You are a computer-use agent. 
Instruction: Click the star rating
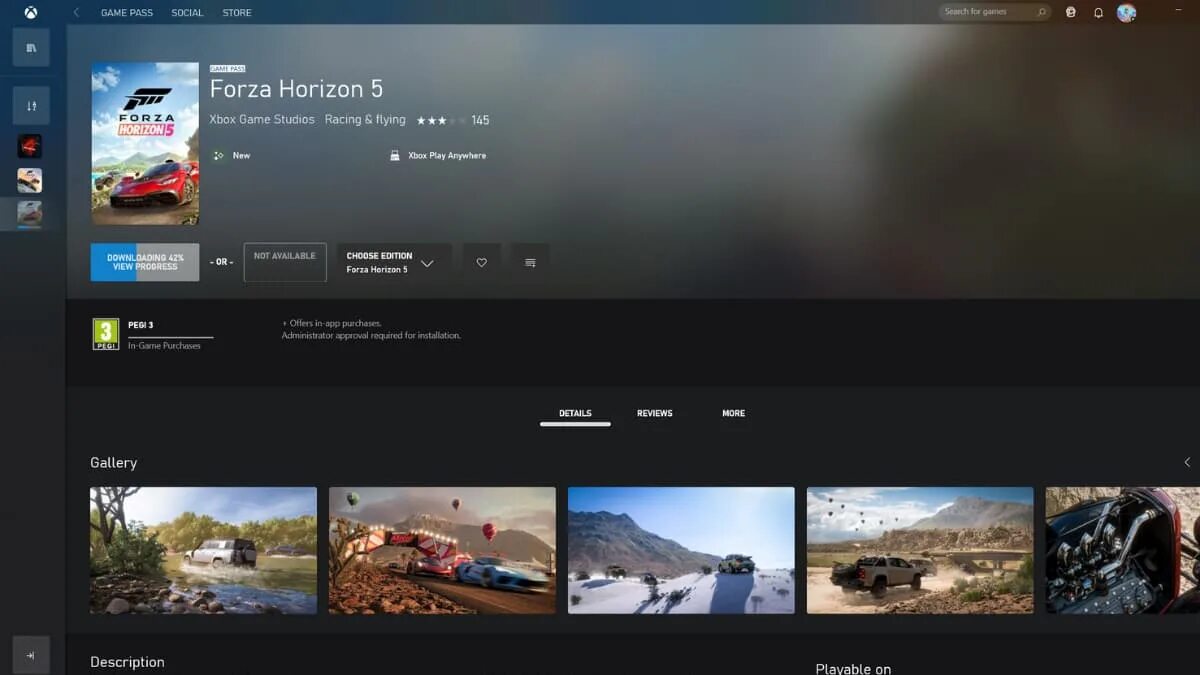441,120
